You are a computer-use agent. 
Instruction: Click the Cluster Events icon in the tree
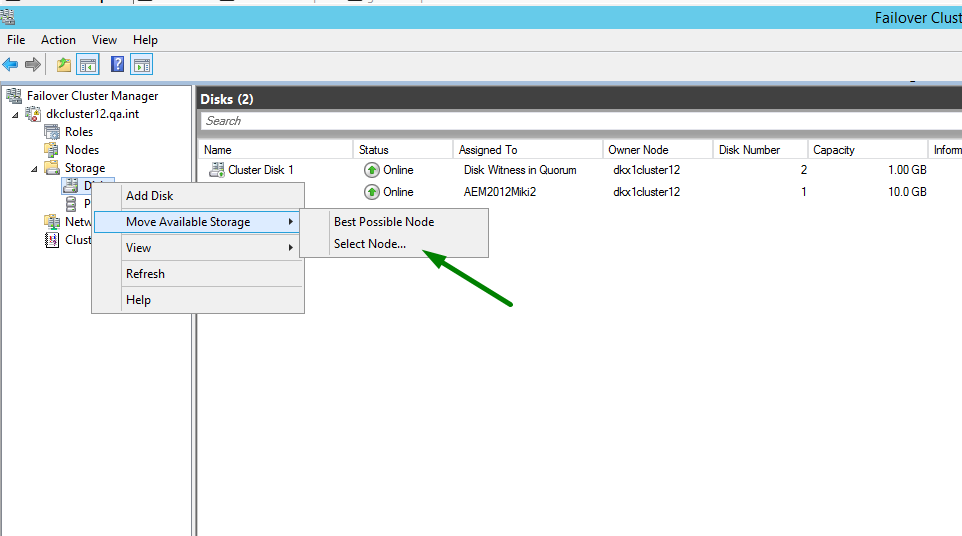pyautogui.click(x=52, y=240)
